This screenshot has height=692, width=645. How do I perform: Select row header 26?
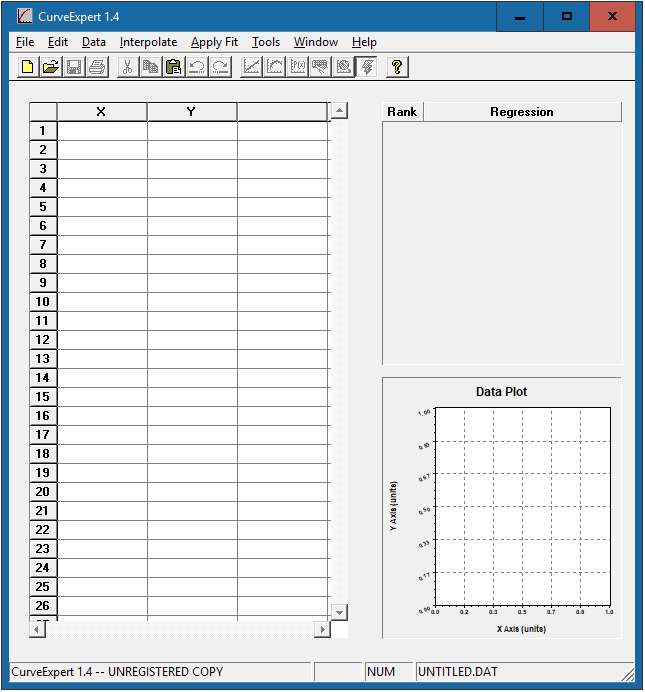pyautogui.click(x=43, y=606)
